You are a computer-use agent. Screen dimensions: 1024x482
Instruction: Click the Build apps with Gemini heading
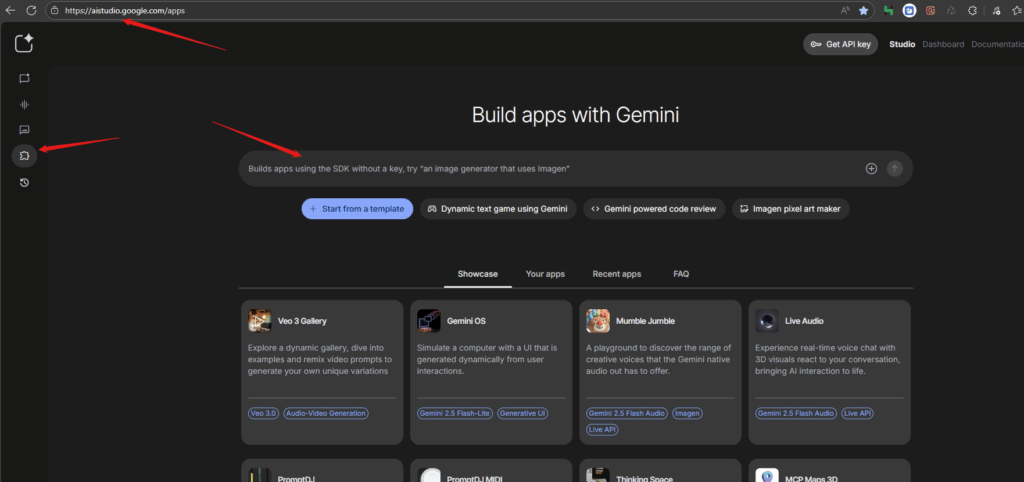(x=575, y=116)
